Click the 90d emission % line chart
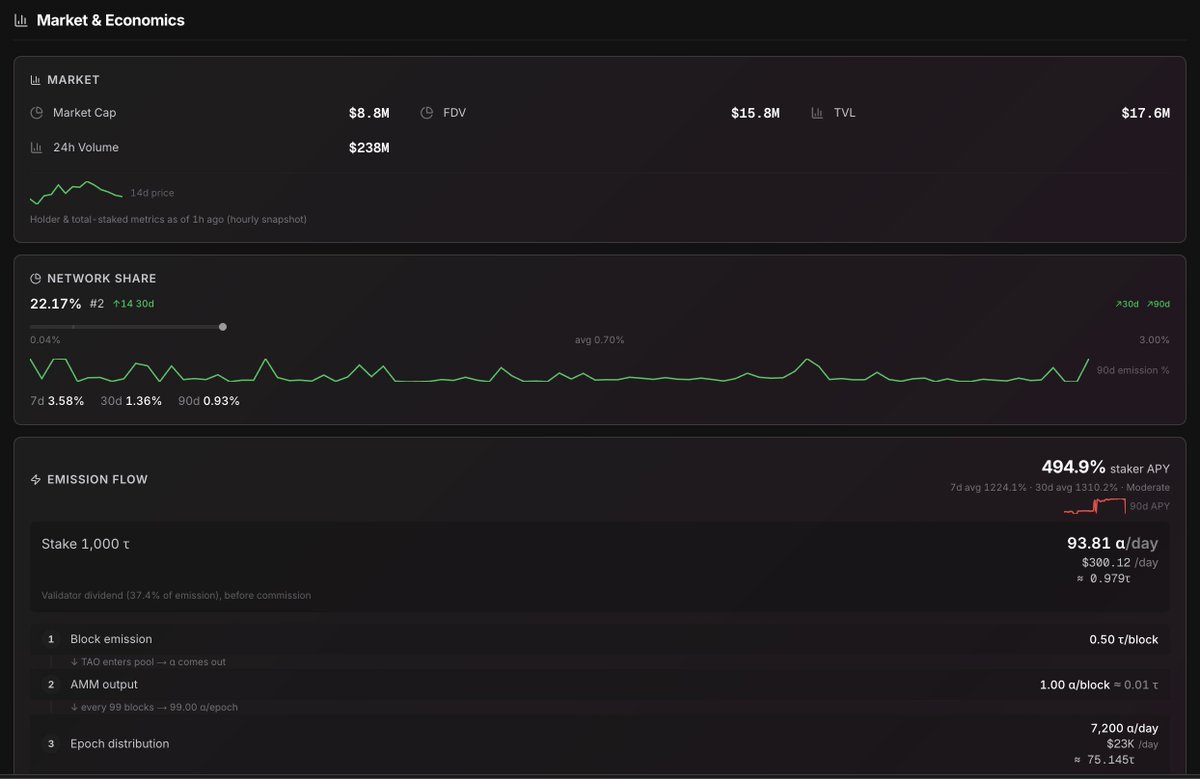The image size is (1200, 779). pyautogui.click(x=560, y=370)
